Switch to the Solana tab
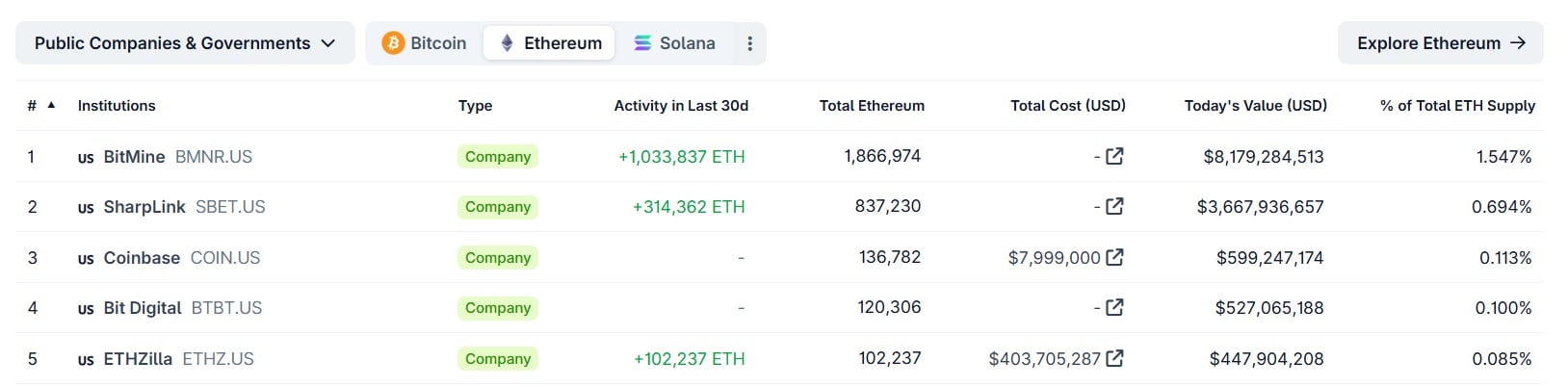This screenshot has width=1568, height=387. 674,43
